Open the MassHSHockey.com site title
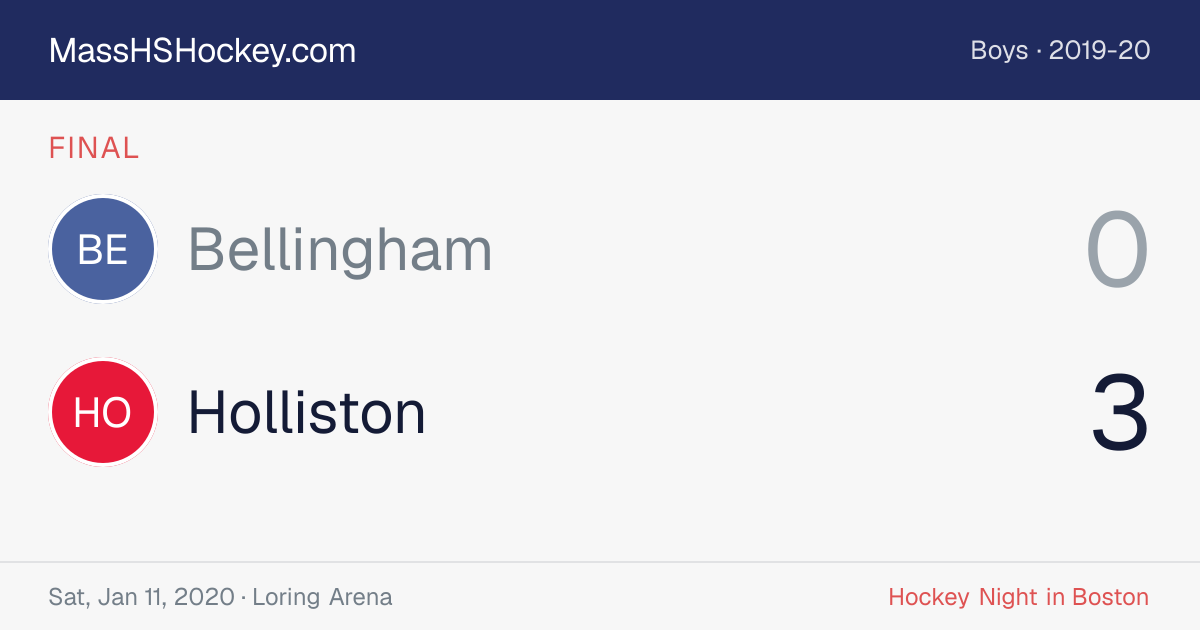This screenshot has height=630, width=1200. [202, 51]
